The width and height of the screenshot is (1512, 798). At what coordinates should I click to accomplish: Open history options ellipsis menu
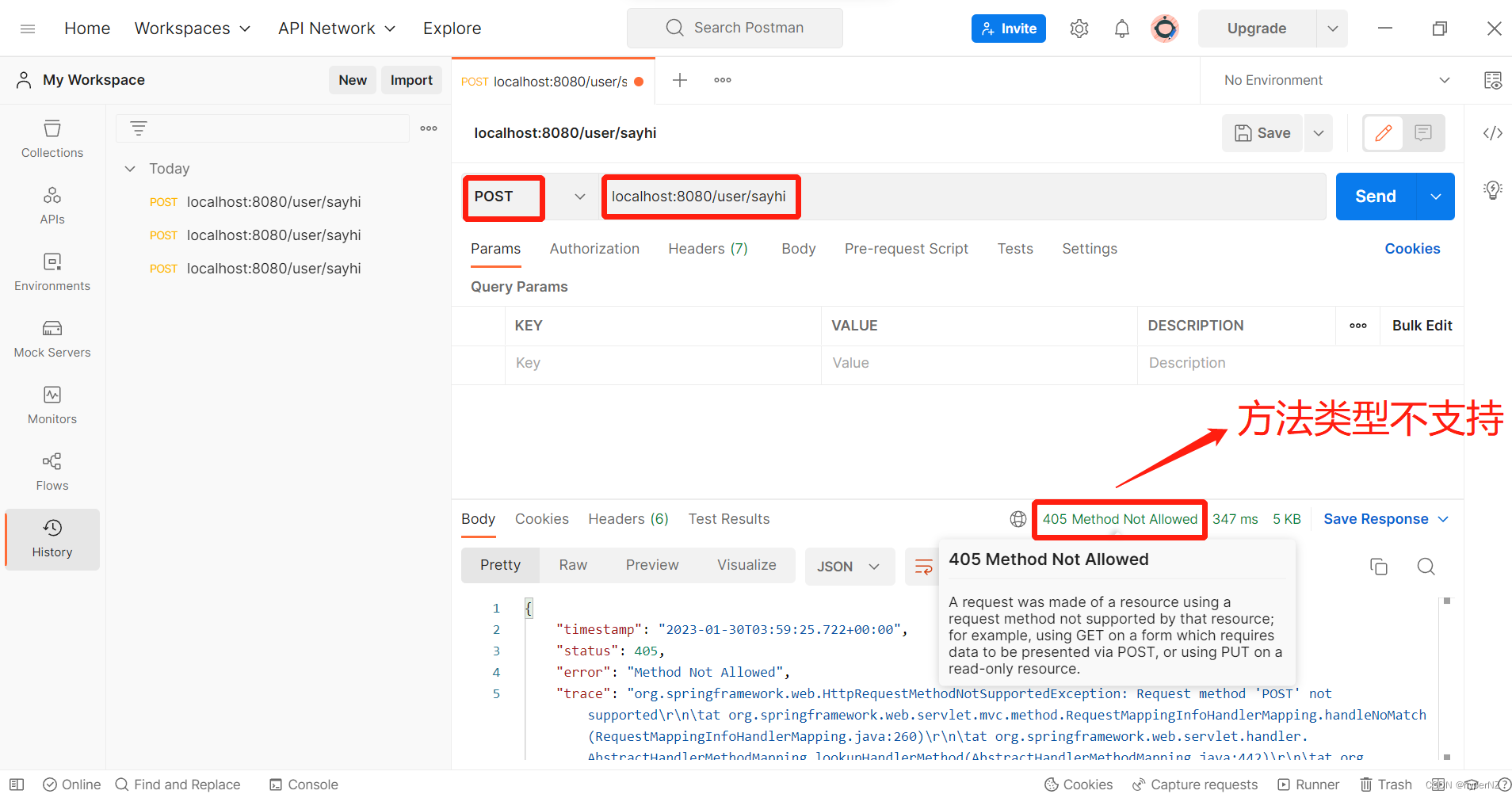coord(429,128)
